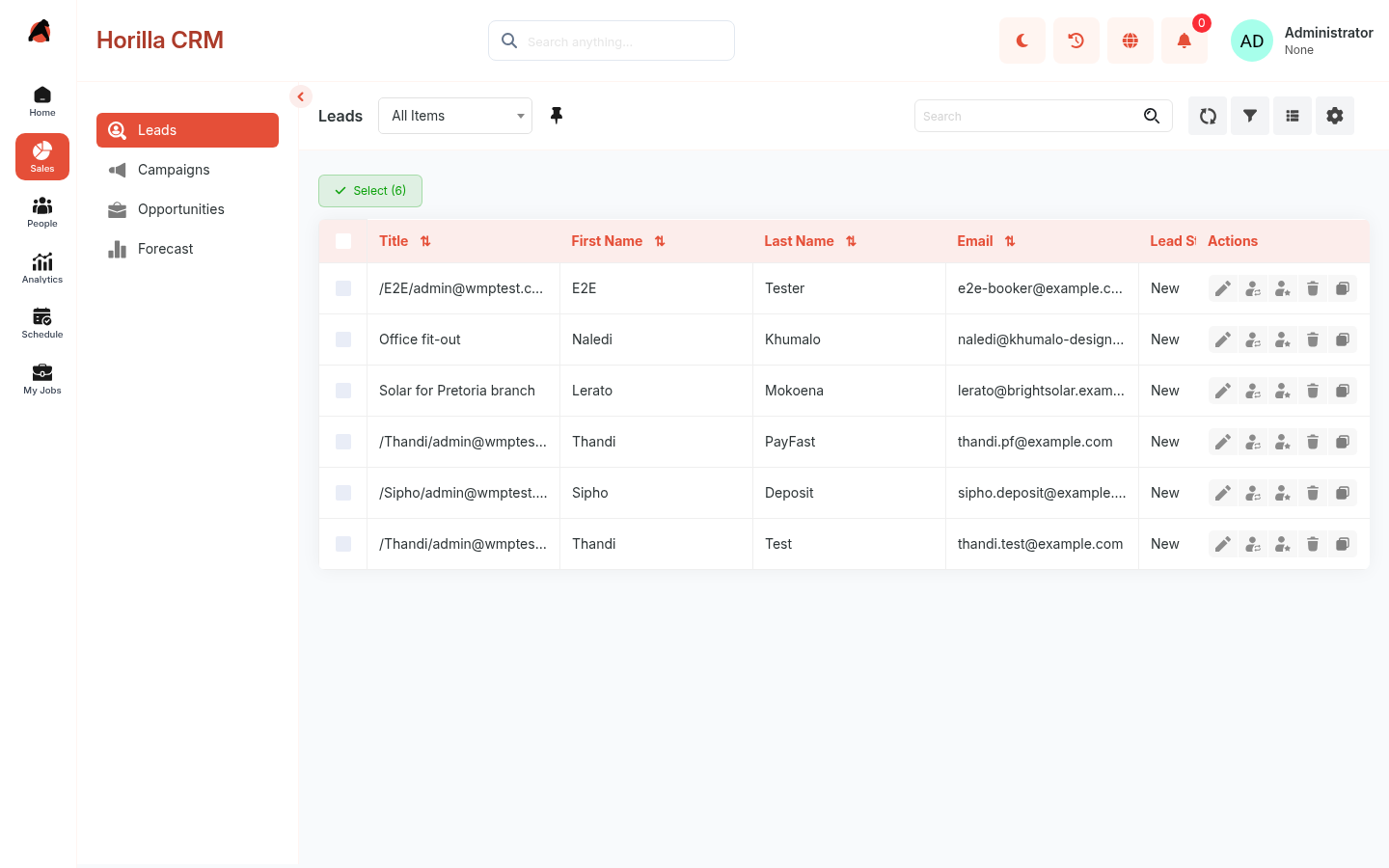Click person-with-arrows icon for the Naledi Khumalo lead
The height and width of the screenshot is (868, 1389).
[1253, 339]
